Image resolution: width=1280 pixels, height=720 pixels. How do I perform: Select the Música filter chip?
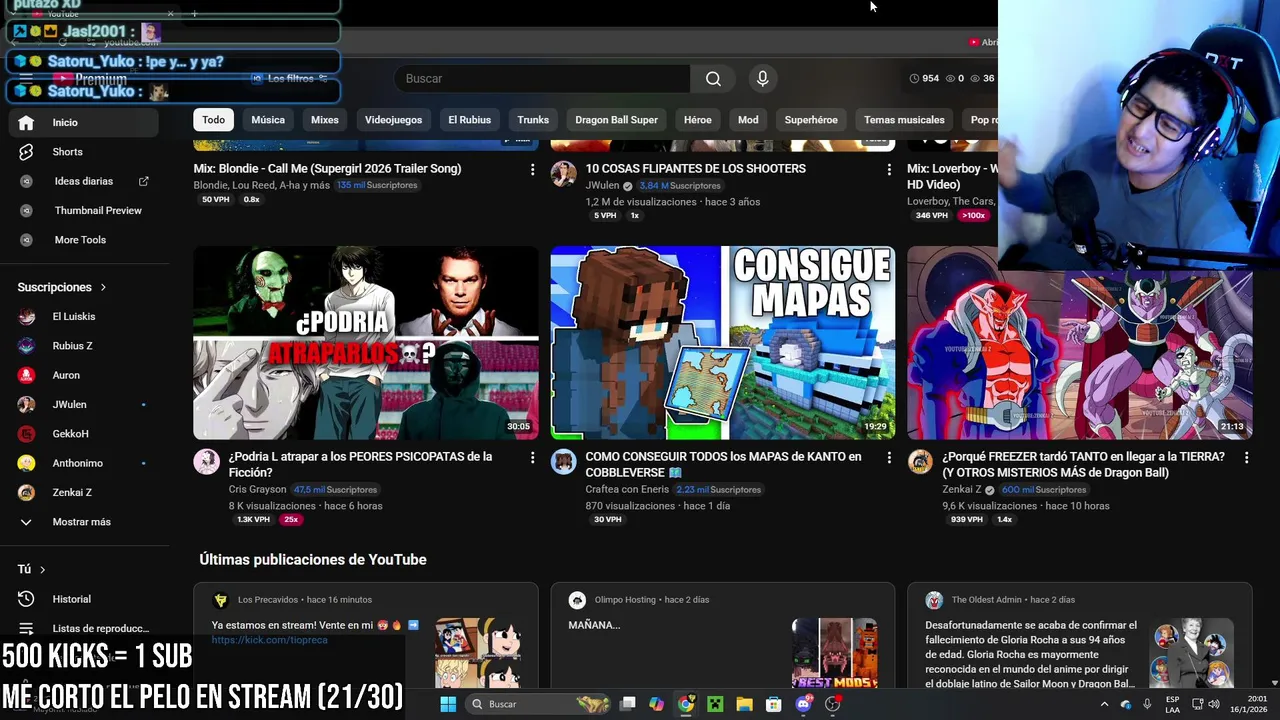[x=268, y=120]
